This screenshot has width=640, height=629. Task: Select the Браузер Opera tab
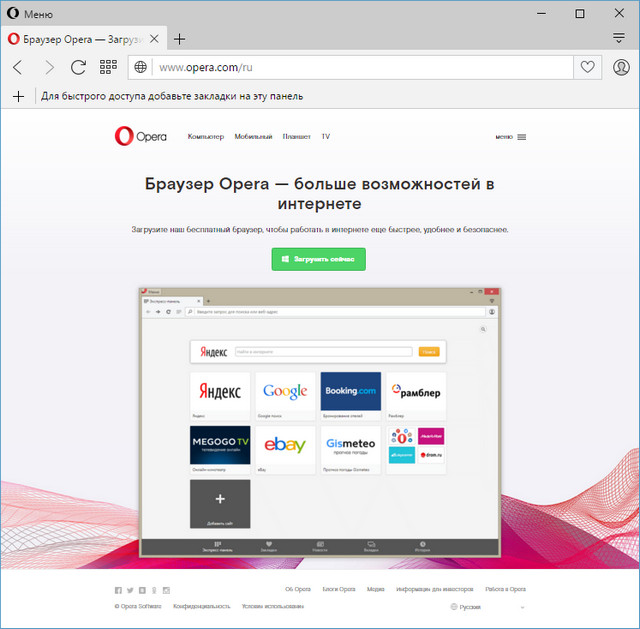click(85, 39)
